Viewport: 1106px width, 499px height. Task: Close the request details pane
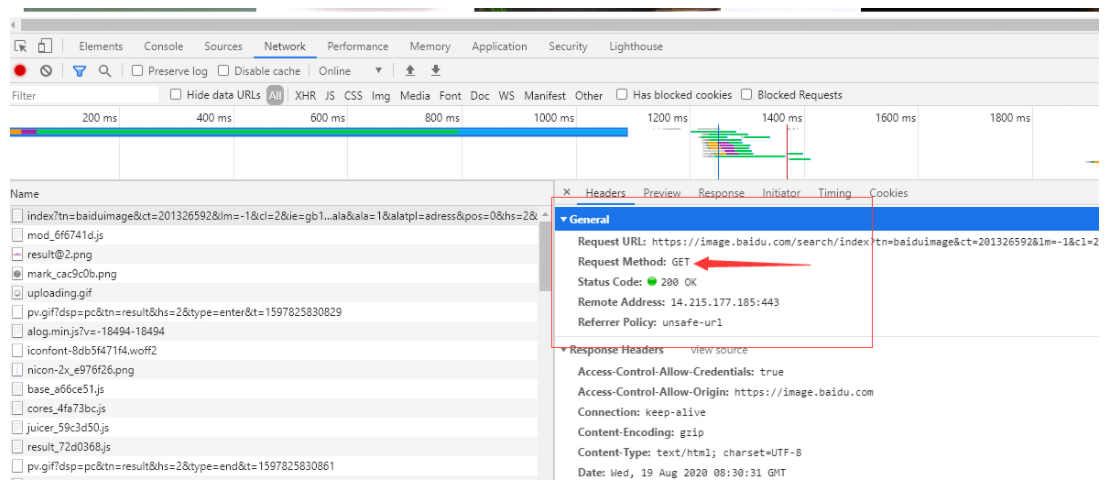coord(567,193)
